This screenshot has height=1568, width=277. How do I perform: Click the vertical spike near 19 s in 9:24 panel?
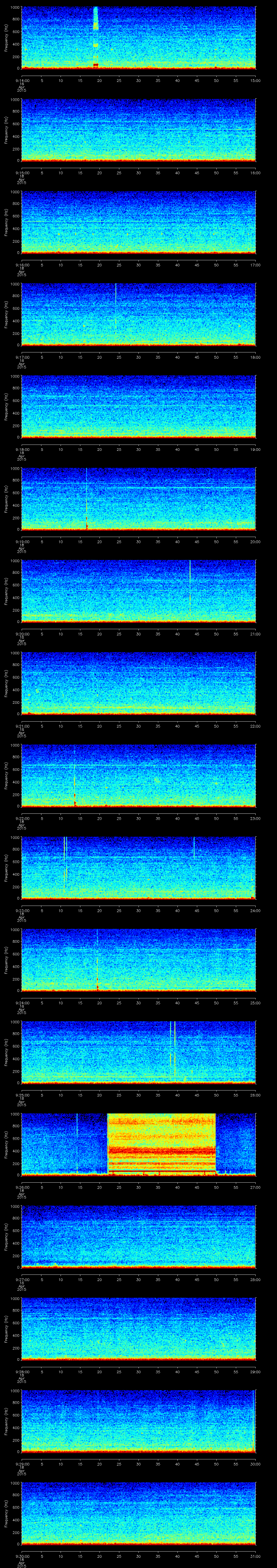pyautogui.click(x=97, y=960)
